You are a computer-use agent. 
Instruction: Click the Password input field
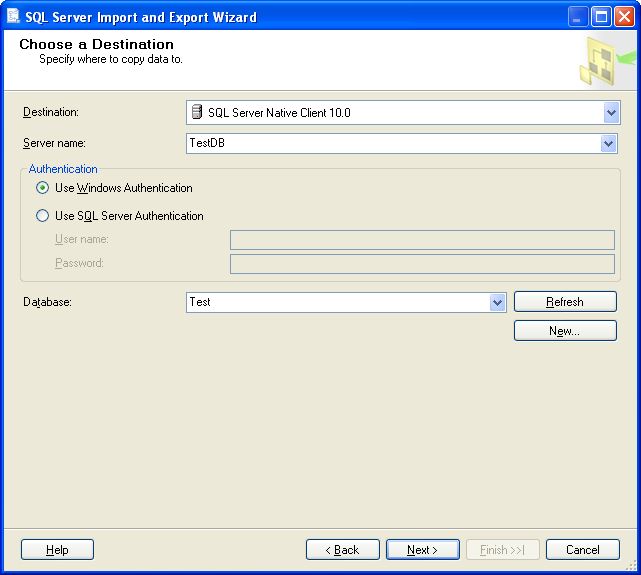coord(422,264)
